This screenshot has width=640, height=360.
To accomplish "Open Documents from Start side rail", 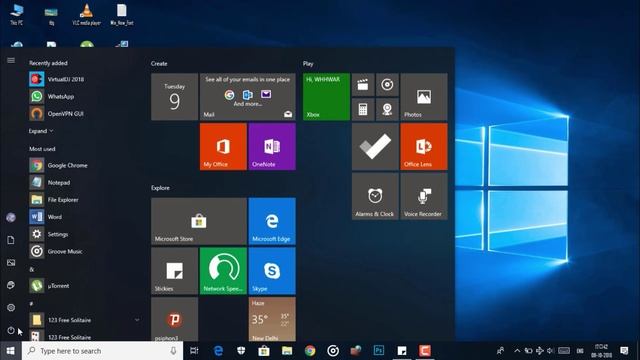I will 11,240.
